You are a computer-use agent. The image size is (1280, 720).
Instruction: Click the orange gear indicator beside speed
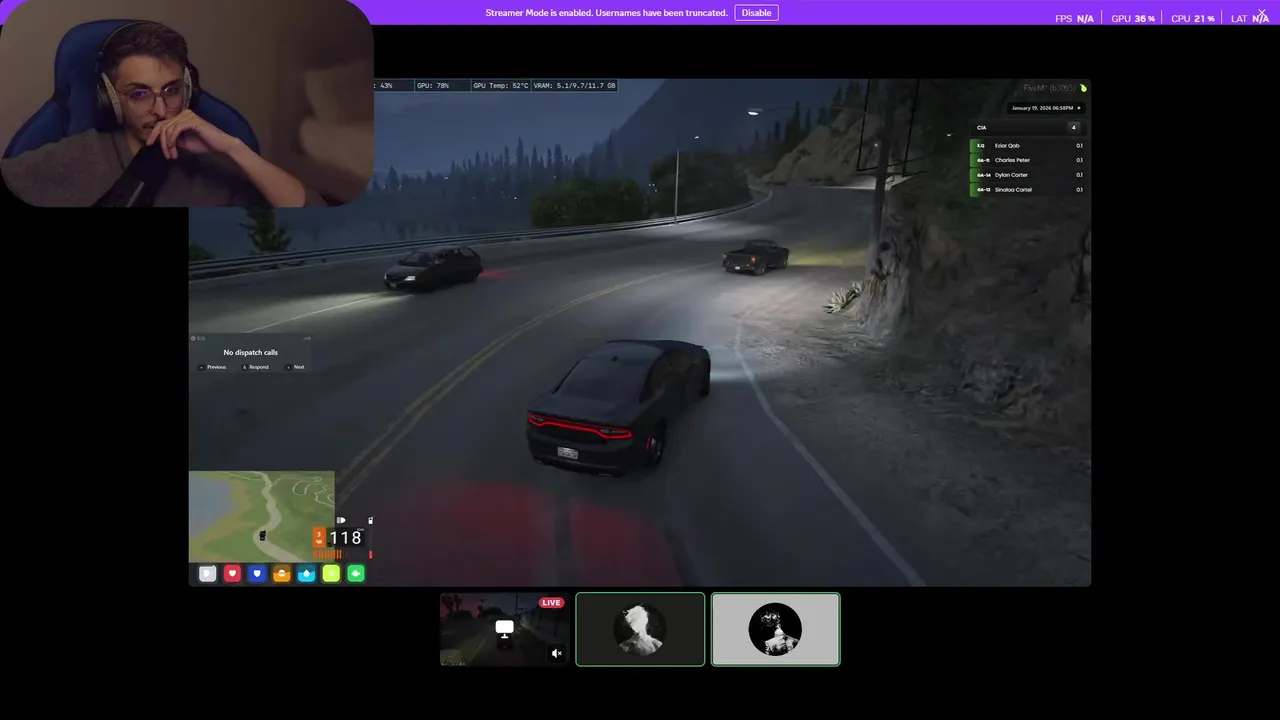(x=319, y=538)
